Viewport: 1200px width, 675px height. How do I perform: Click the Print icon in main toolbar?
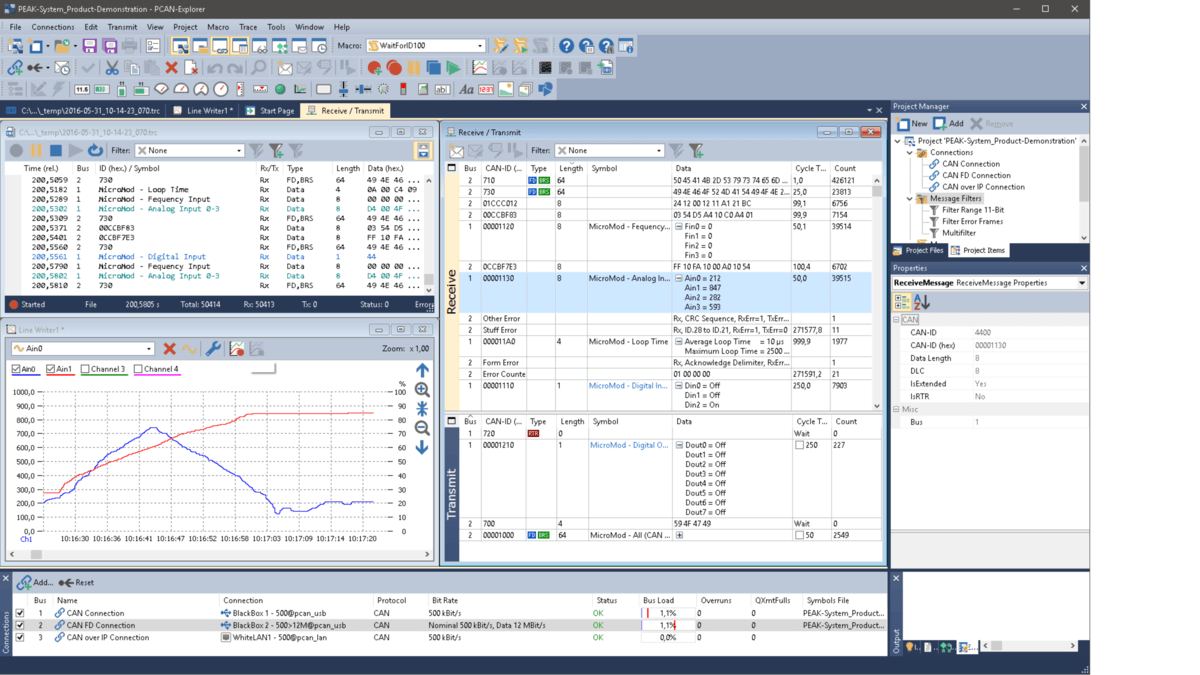pos(129,46)
